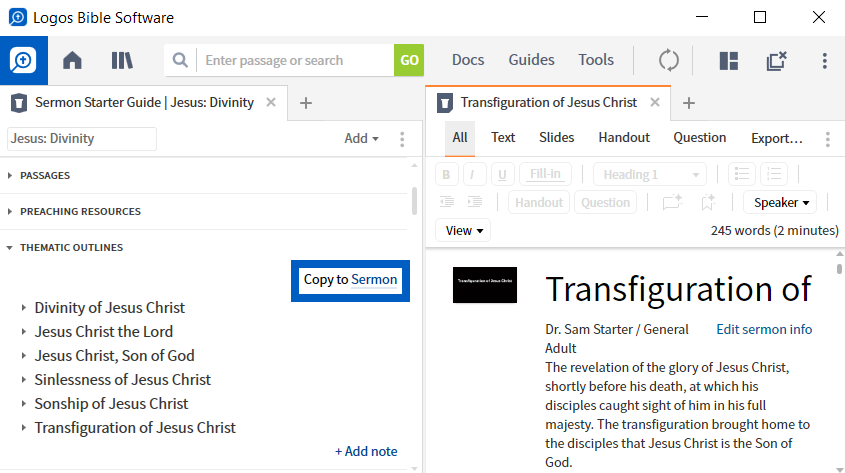This screenshot has width=845, height=473.
Task: Switch to the Slides view tab
Action: coord(556,138)
